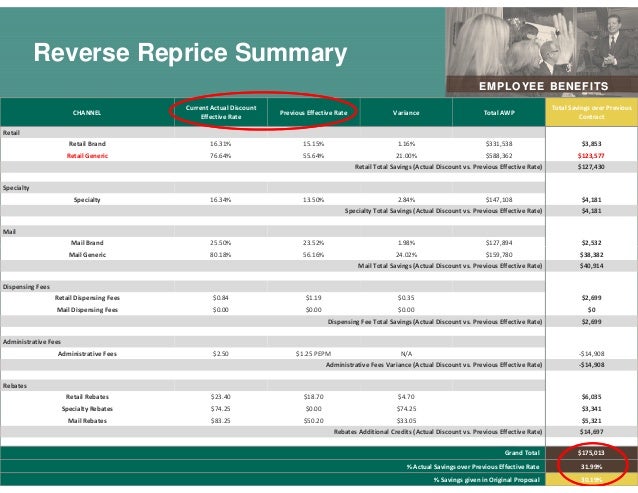Click Retail Dispensing Fees current value $0.84

pyautogui.click(x=221, y=298)
